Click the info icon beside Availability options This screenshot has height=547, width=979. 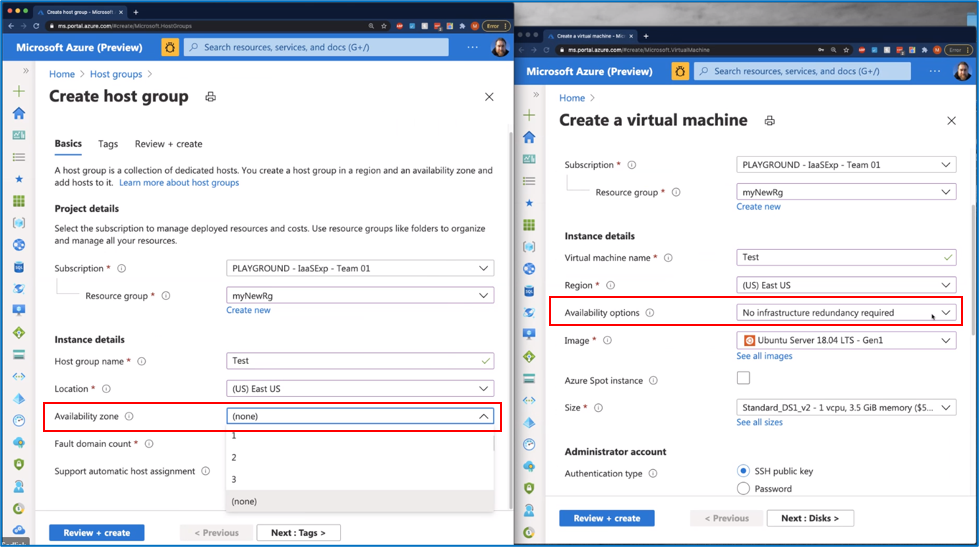[x=650, y=313]
